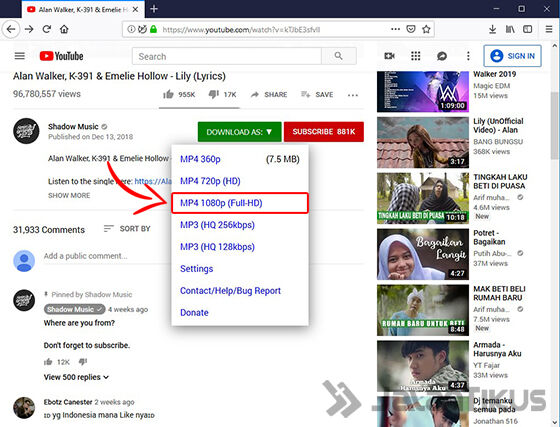
Task: Open the Walker 2019 mix thumbnail 1:09:00
Action: point(423,91)
